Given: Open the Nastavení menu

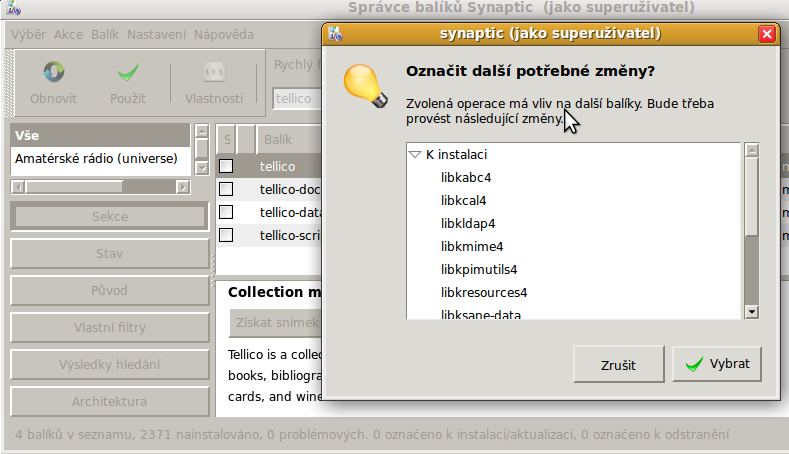Looking at the screenshot, I should (x=156, y=35).
